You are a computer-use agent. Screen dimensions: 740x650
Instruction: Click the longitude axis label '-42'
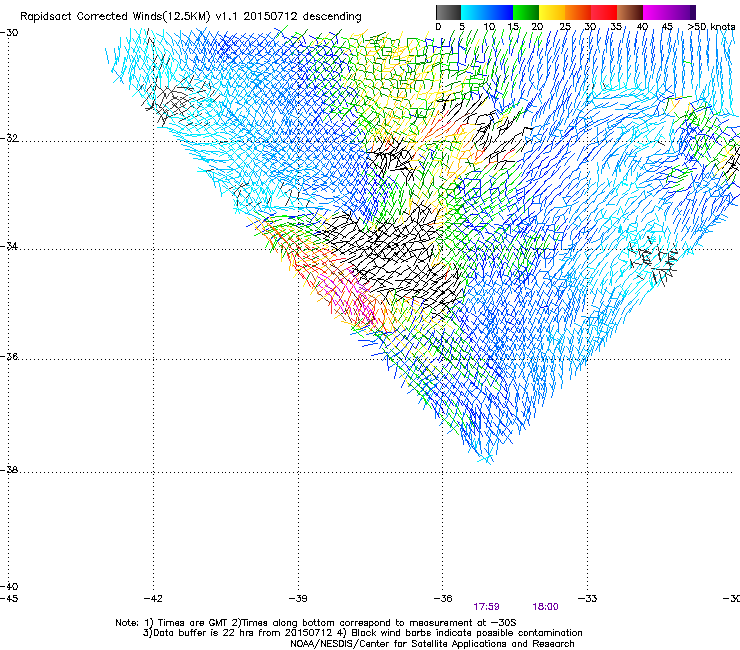[x=153, y=599]
